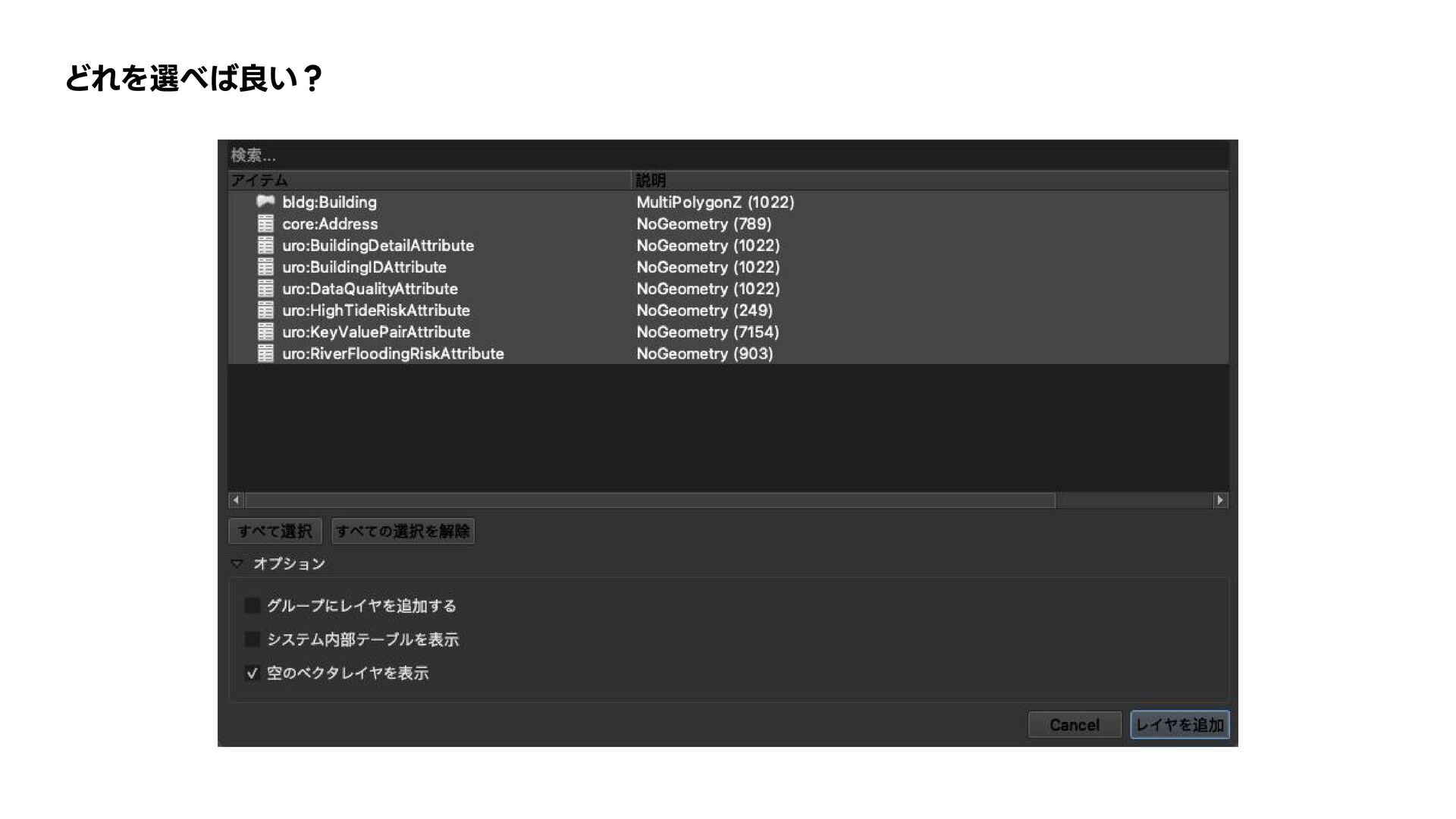The width and height of the screenshot is (1456, 819).
Task: Click the table icon for uro:RiverFloodingRiskAttribute
Action: coord(265,353)
